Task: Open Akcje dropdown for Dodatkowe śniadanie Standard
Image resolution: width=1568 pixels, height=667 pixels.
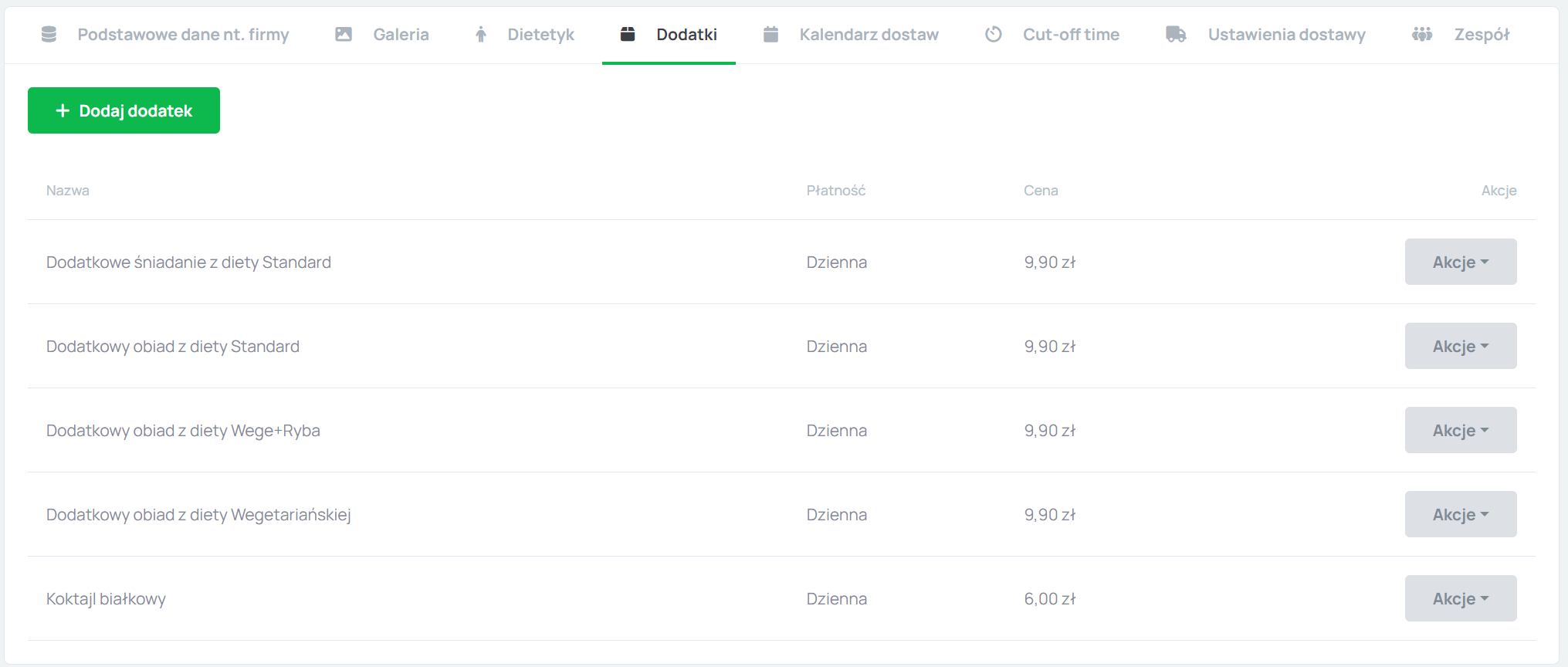Action: coord(1460,262)
